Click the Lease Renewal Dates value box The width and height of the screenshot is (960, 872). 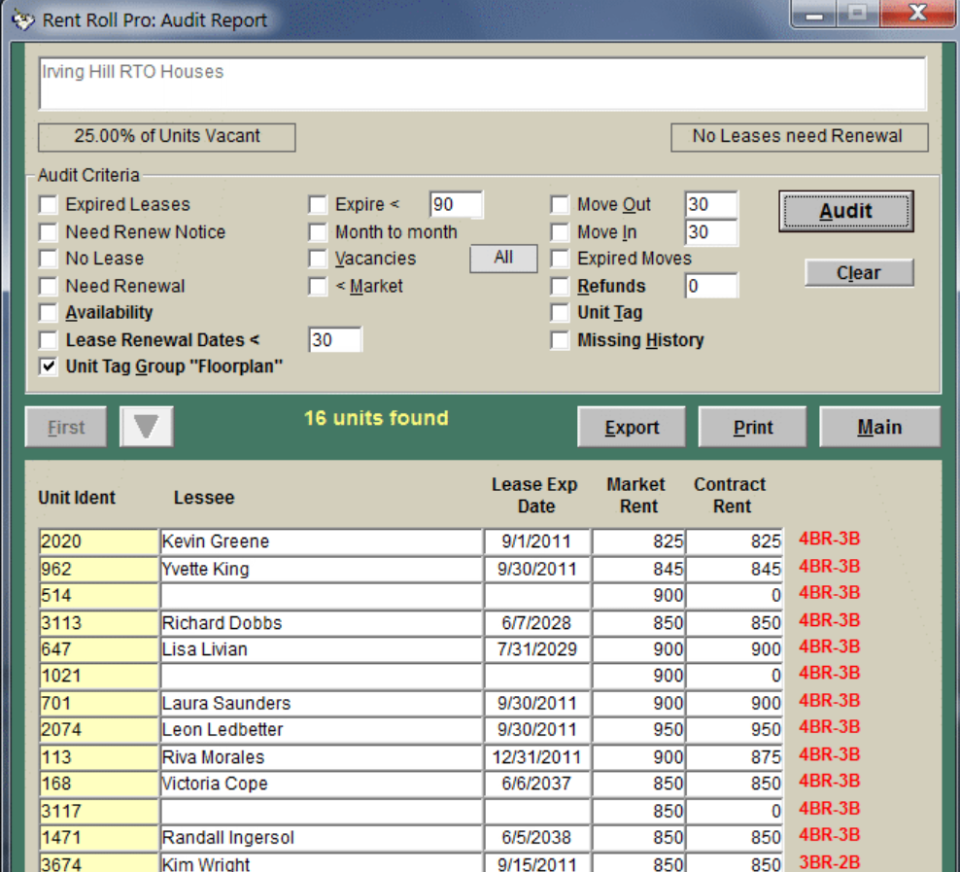[x=335, y=340]
